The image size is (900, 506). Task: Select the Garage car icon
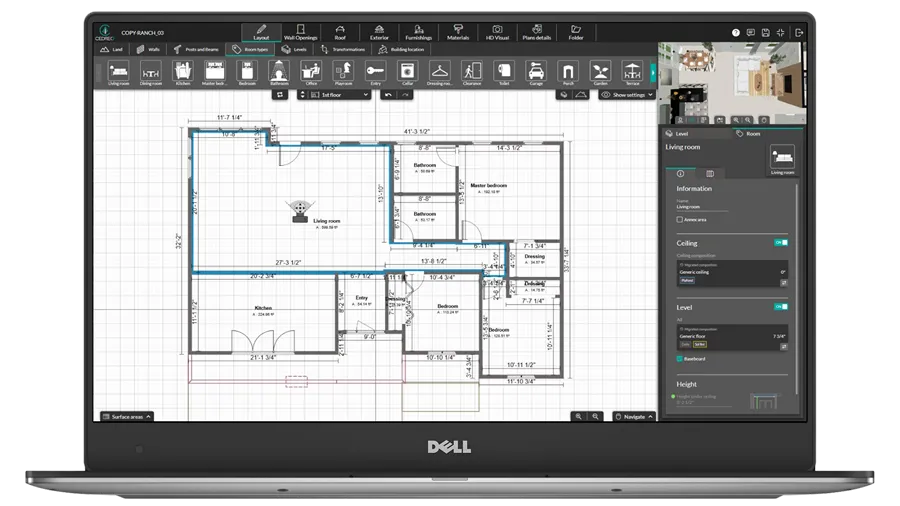pos(536,73)
